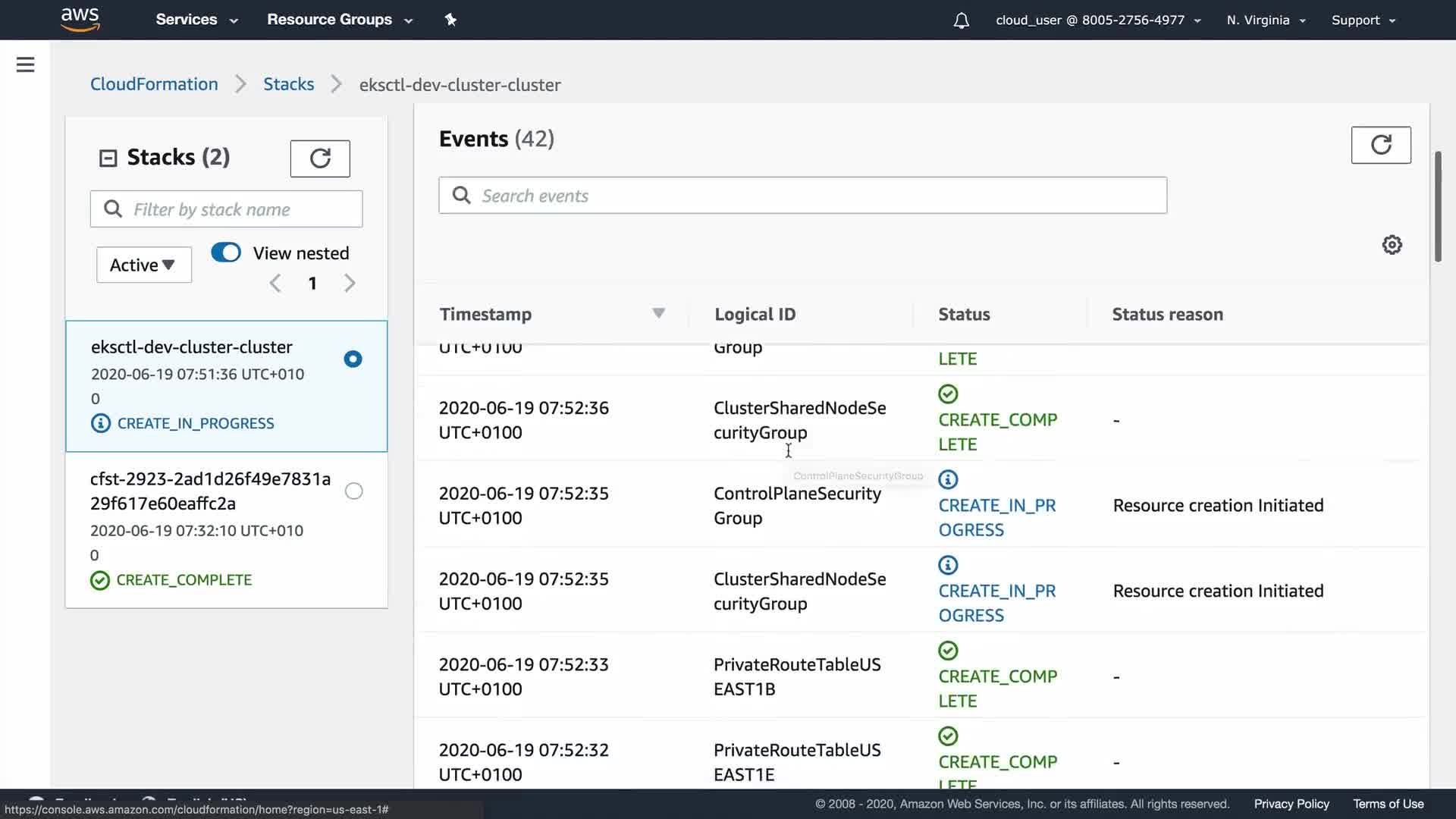Select the cfst-2923 stack radio button
The image size is (1456, 819).
pyautogui.click(x=353, y=491)
